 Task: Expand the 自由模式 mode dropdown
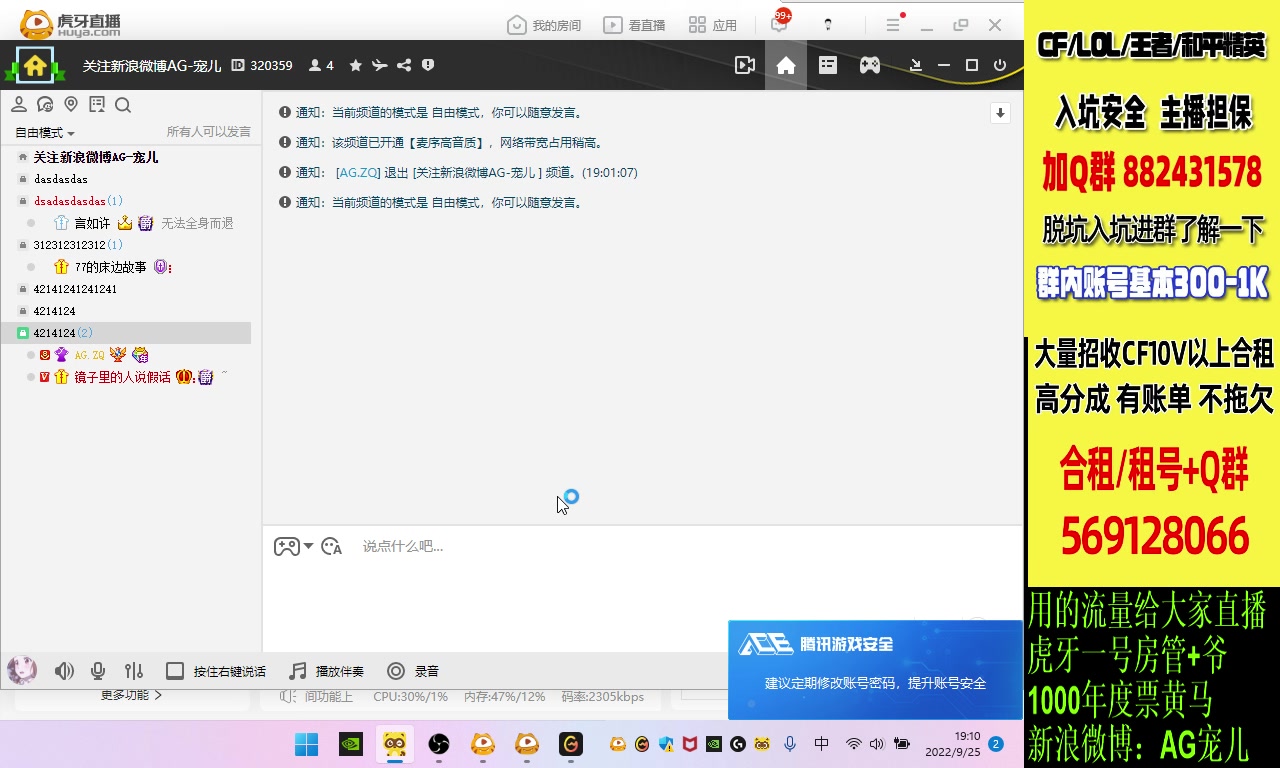pos(45,132)
